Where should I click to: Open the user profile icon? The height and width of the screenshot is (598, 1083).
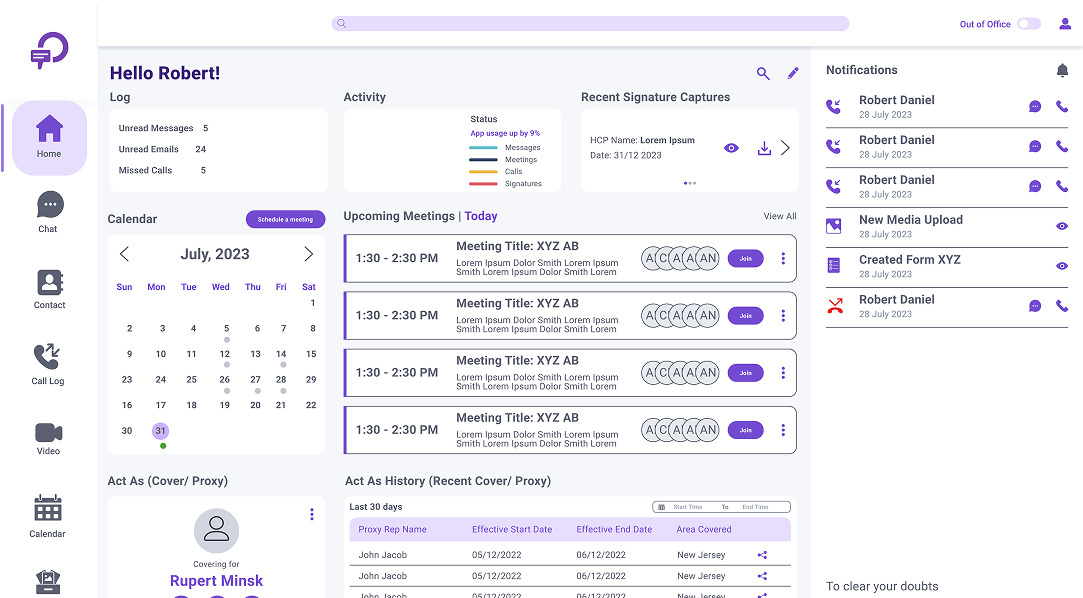(x=1065, y=24)
